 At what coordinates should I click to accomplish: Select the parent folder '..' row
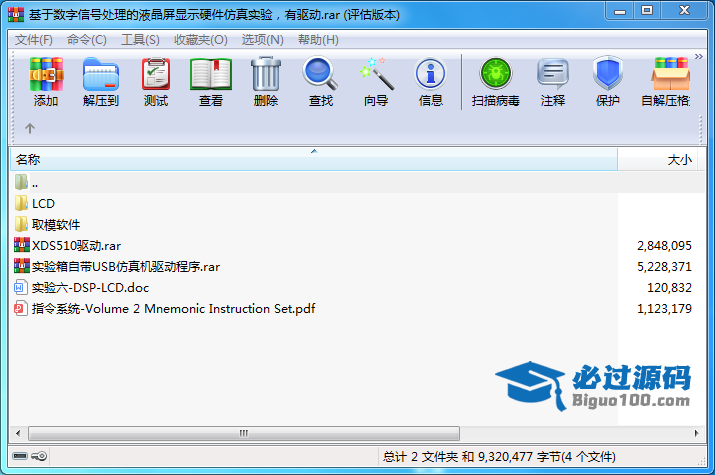357,182
